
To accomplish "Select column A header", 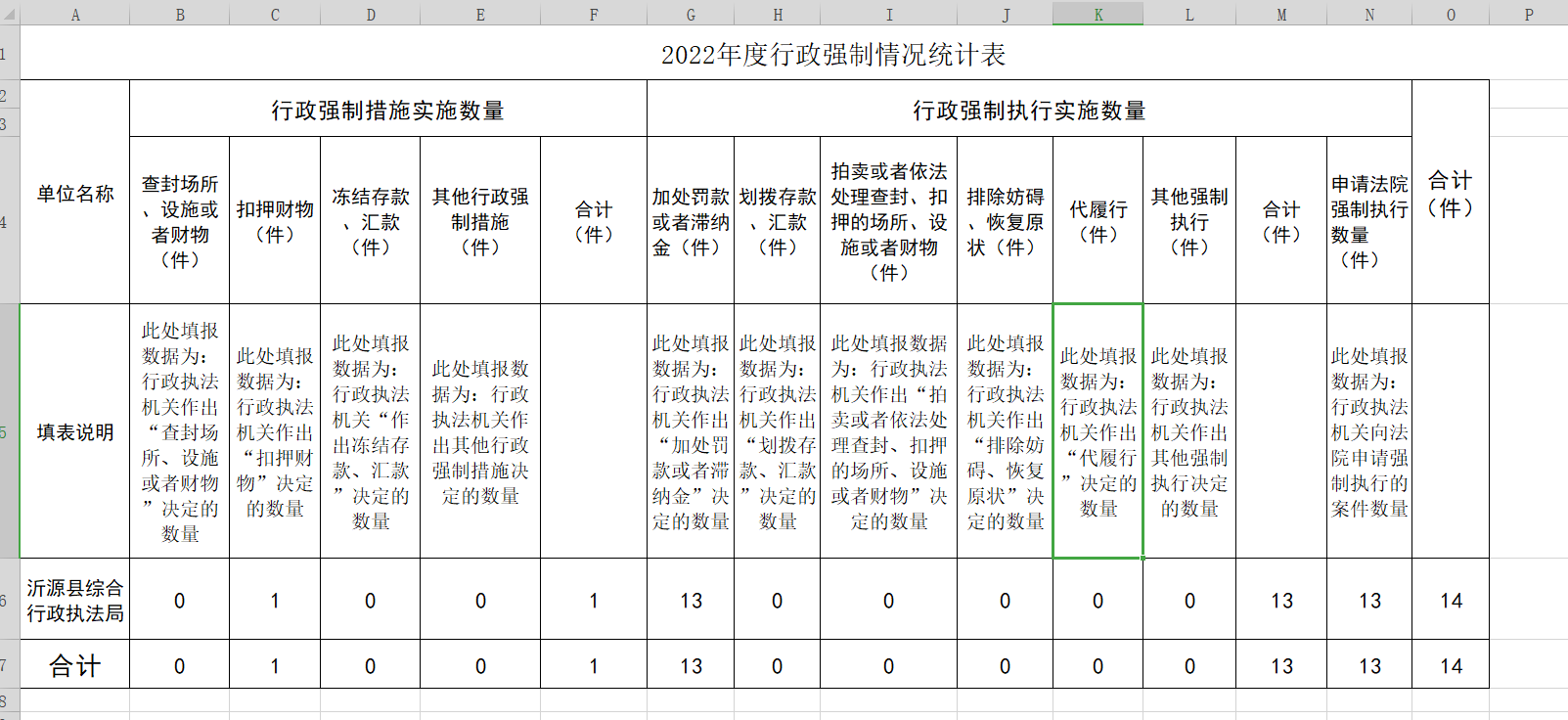I will (75, 14).
